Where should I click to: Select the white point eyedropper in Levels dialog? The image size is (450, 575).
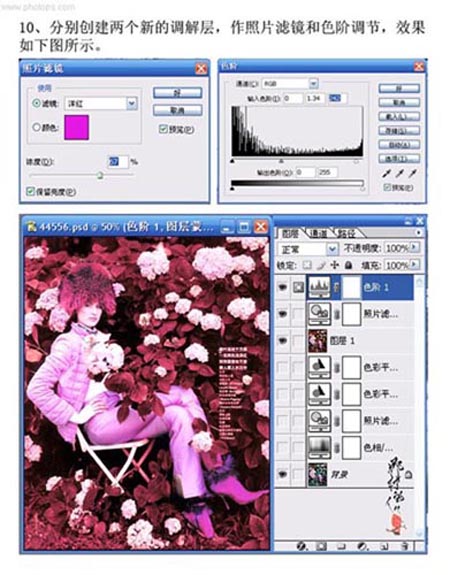(x=413, y=173)
